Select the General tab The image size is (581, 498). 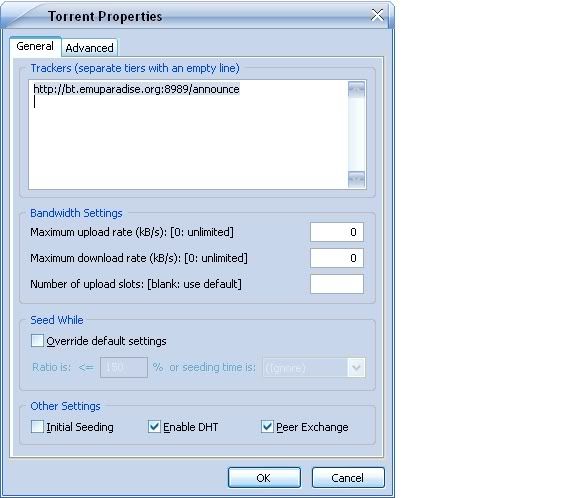click(35, 47)
